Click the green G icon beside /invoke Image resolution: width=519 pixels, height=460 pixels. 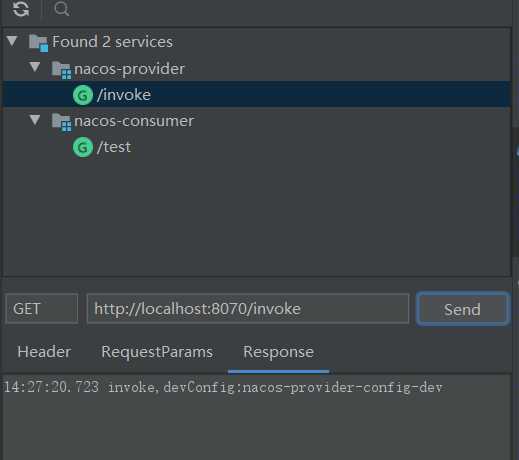[83, 95]
